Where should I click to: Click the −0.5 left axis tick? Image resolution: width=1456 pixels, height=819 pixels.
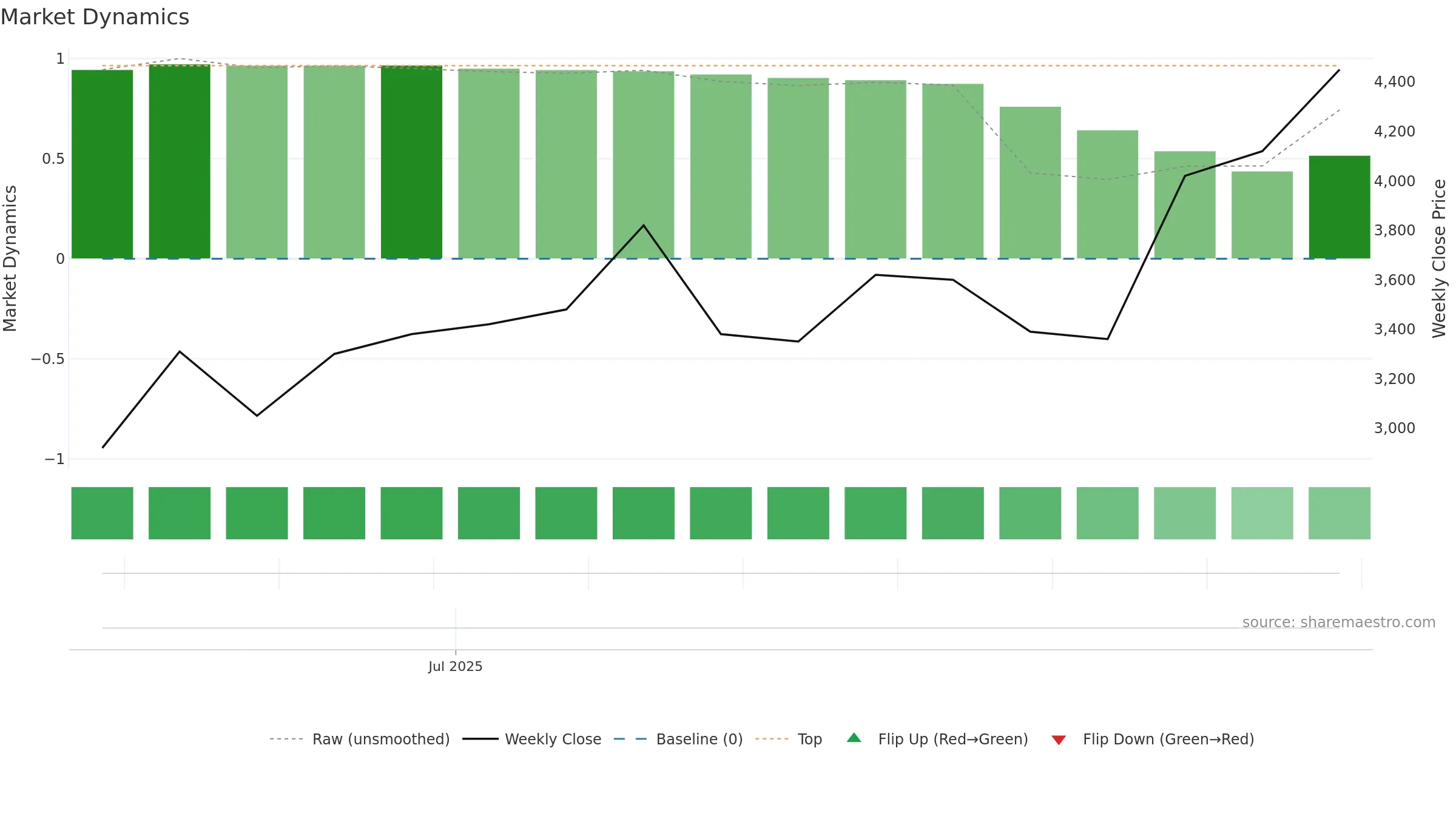(x=47, y=359)
